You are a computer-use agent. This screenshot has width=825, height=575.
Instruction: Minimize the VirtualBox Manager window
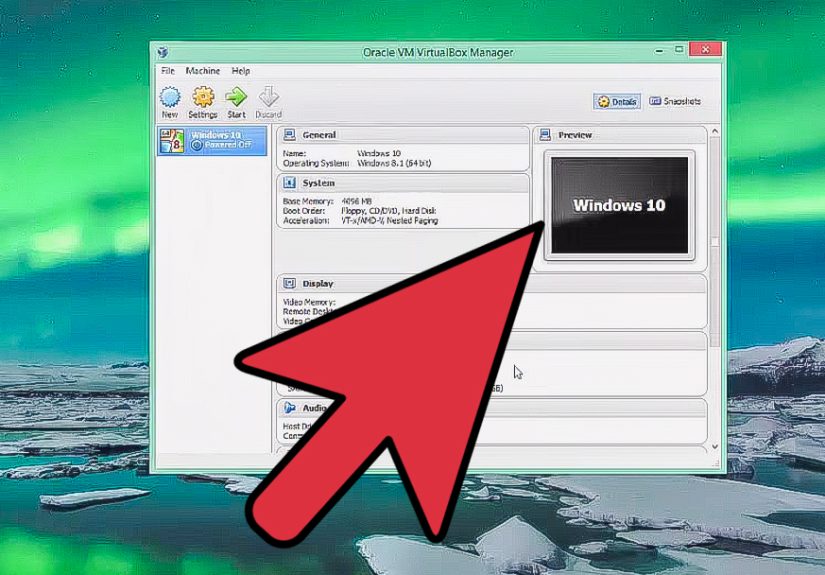tap(659, 51)
